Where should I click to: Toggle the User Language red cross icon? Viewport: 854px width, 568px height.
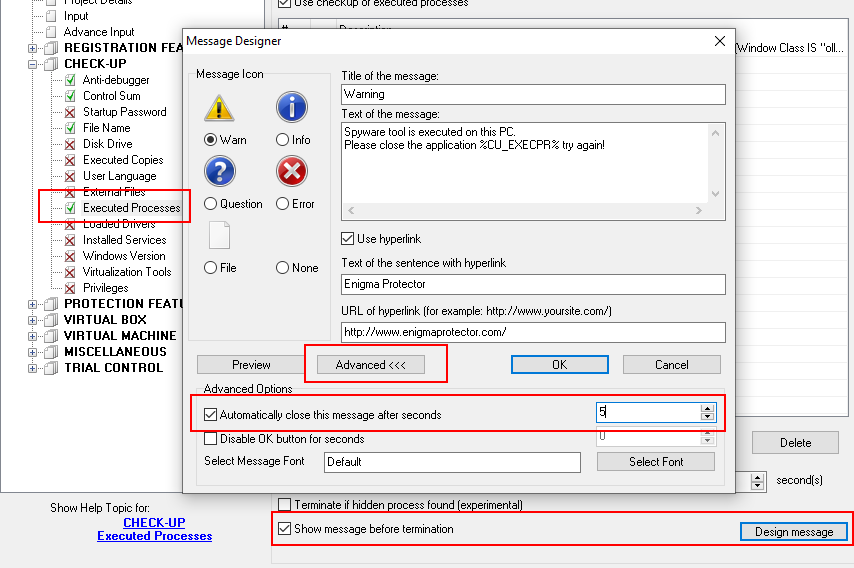point(70,176)
